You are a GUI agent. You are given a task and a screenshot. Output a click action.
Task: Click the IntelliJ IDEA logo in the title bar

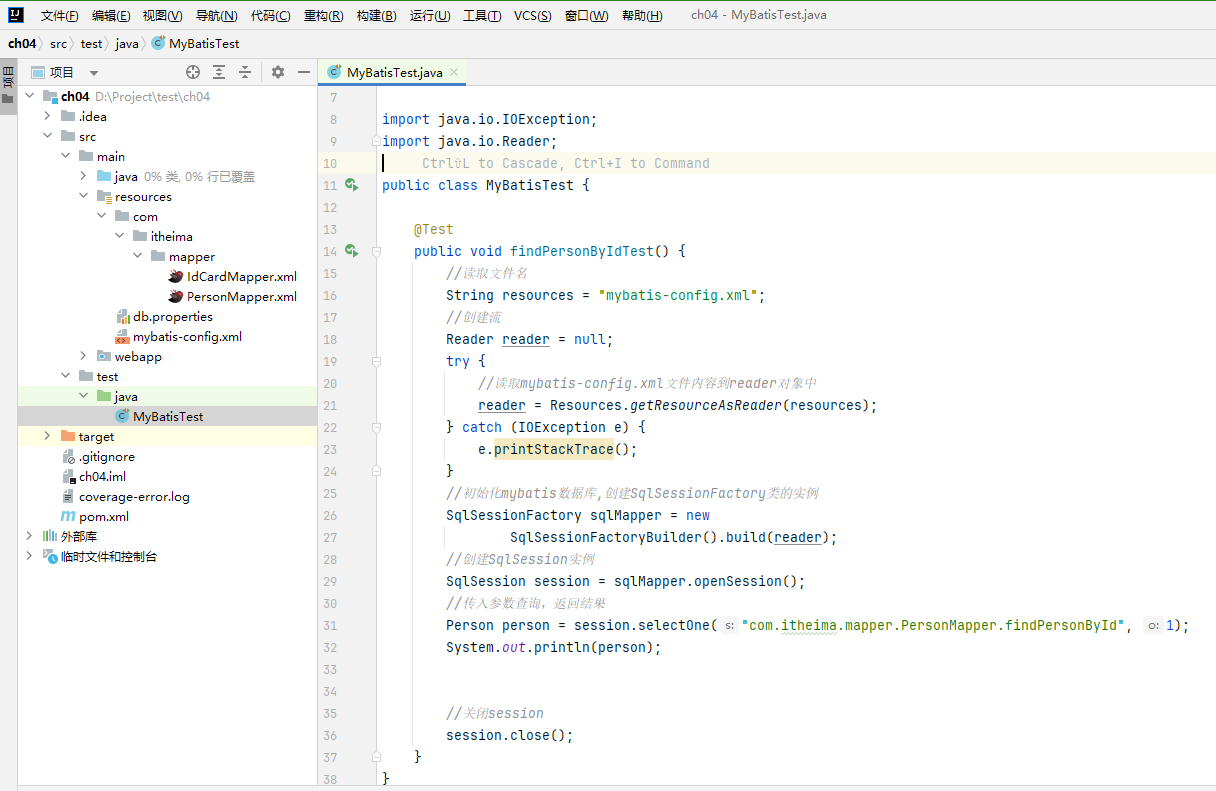click(16, 15)
